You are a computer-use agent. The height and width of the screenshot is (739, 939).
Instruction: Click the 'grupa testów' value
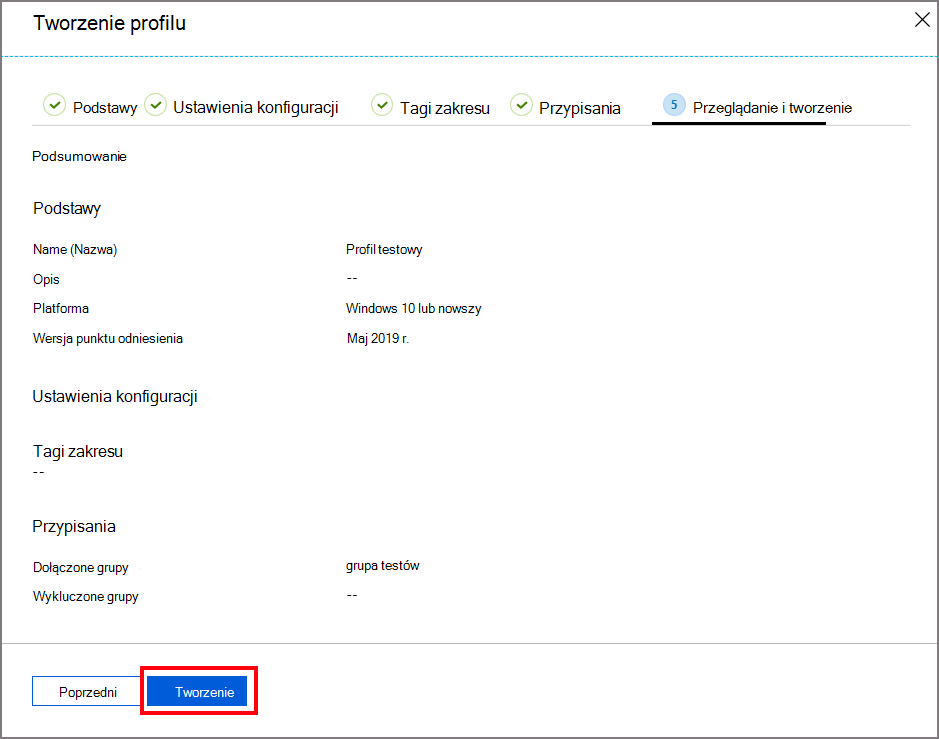click(383, 566)
